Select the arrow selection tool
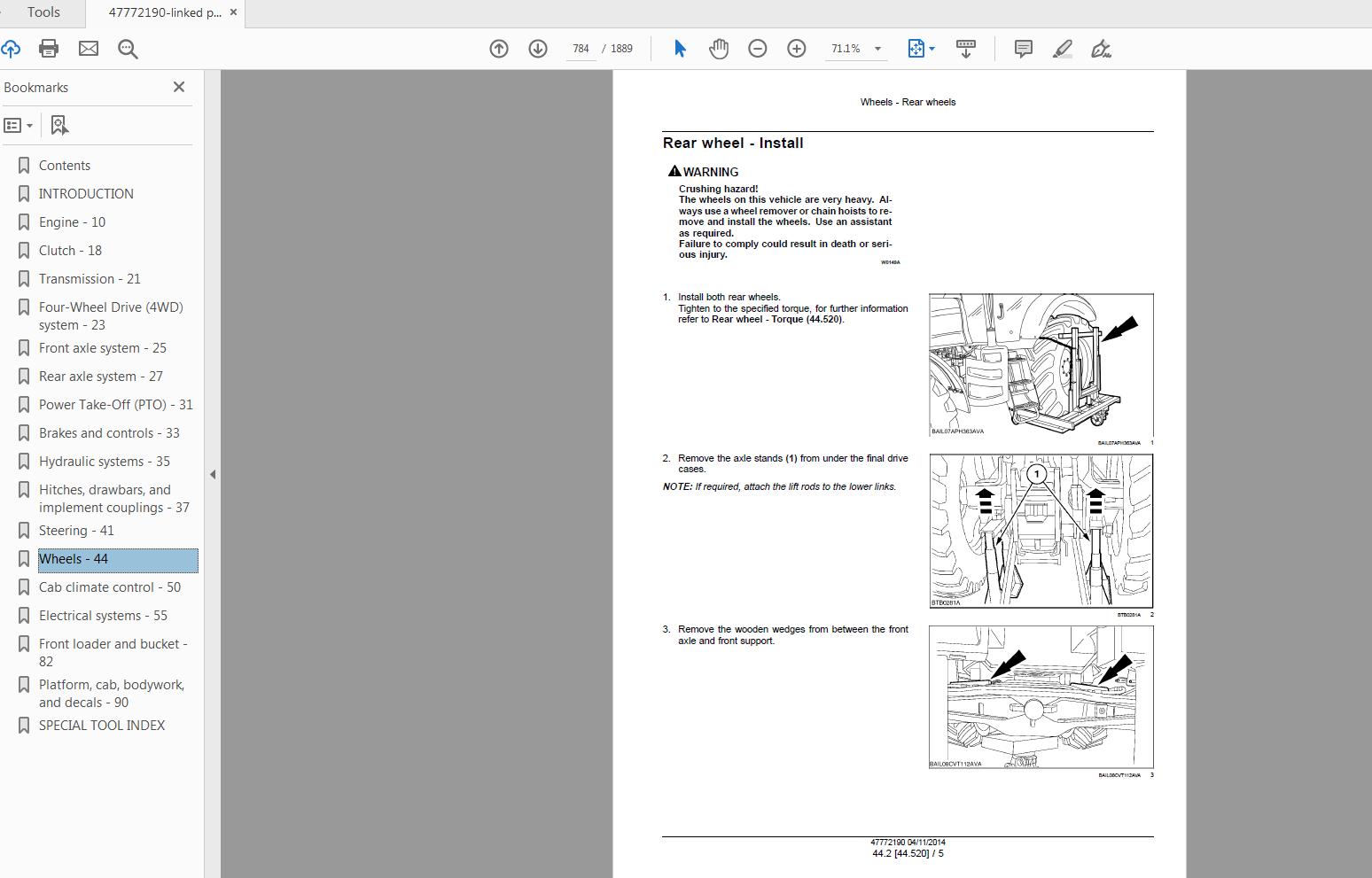 pos(679,49)
